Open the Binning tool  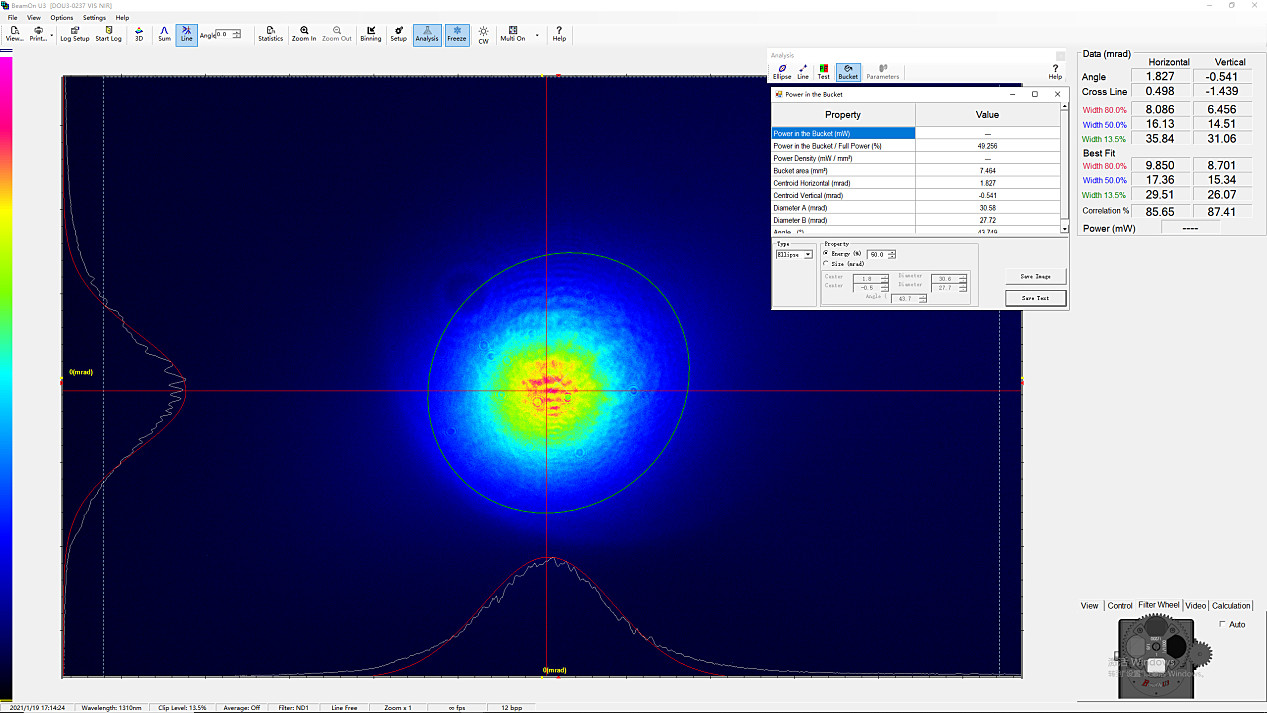[370, 34]
